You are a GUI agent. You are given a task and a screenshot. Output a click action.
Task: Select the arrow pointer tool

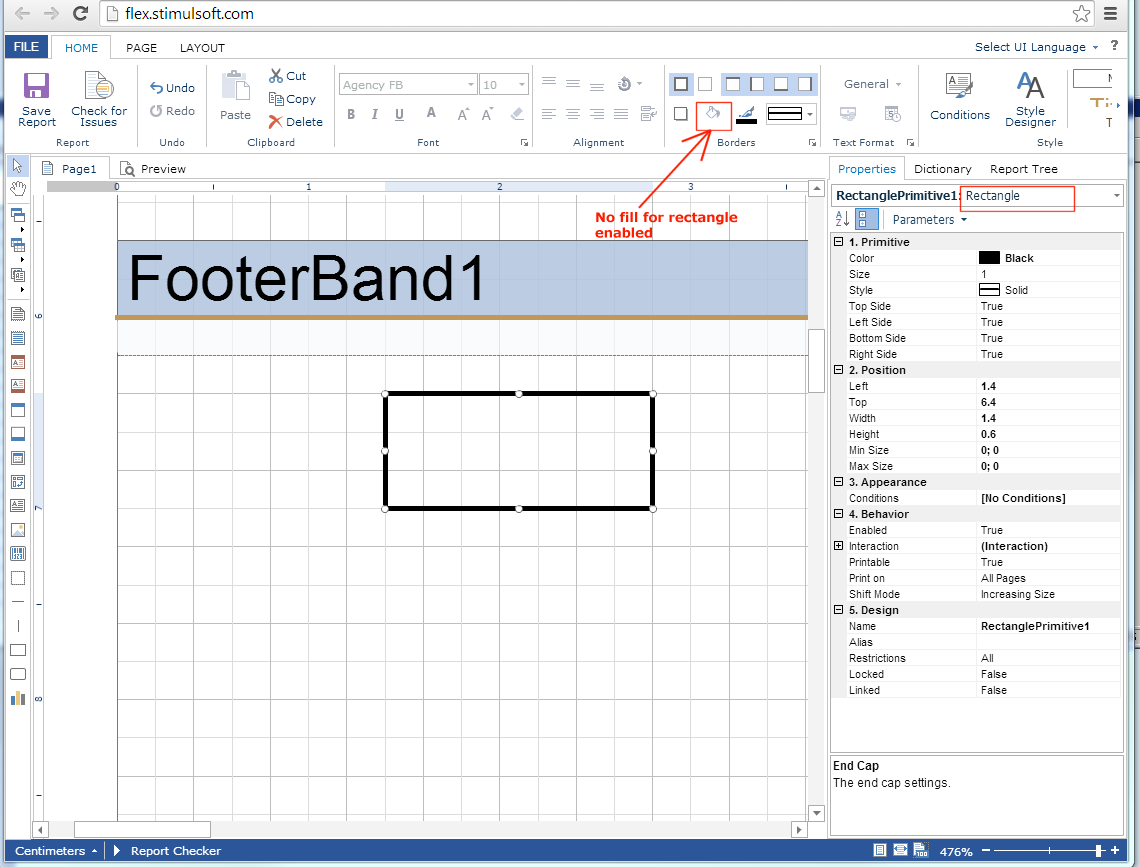pyautogui.click(x=17, y=166)
